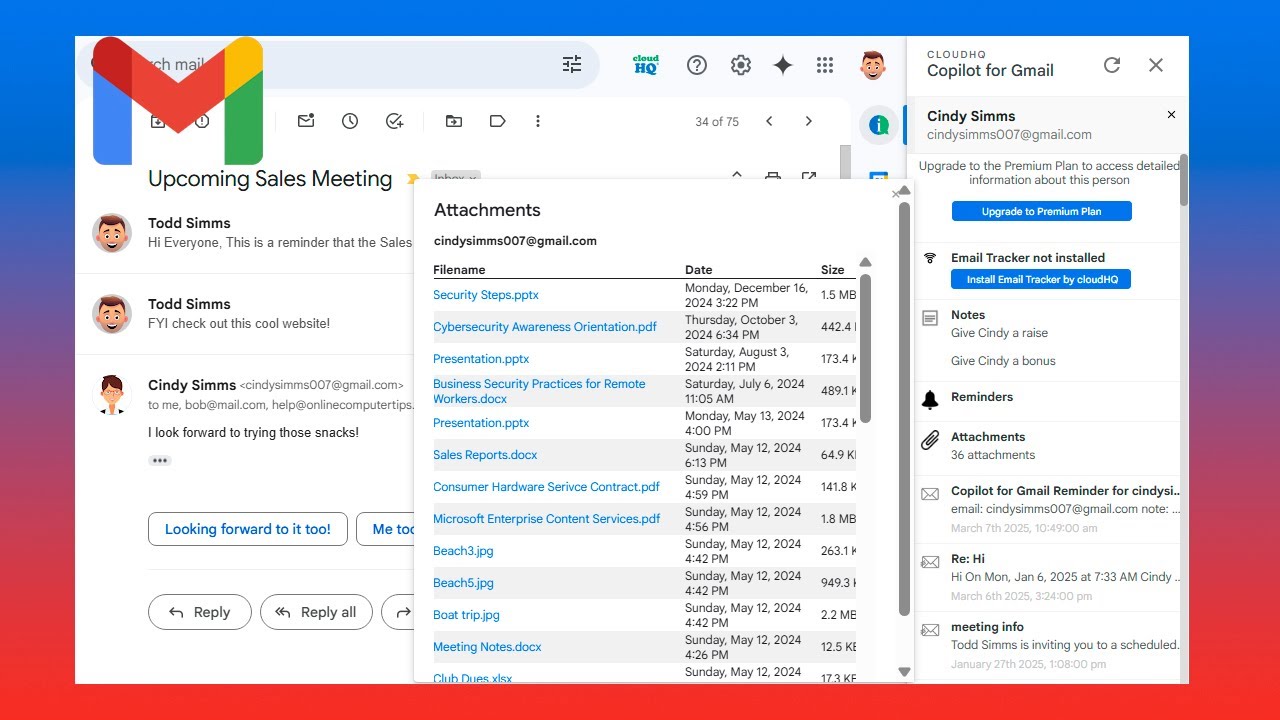This screenshot has height=720, width=1280.
Task: Click the Upgrade to Premium Plan button
Action: [1041, 212]
